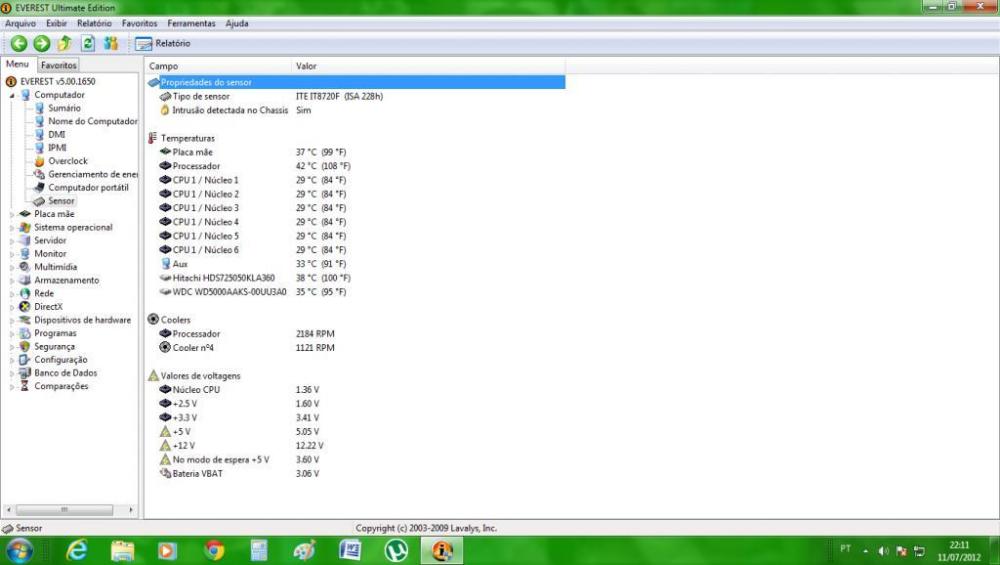Screen dimensions: 1000x565
Task: Click the green Back arrow toolbar icon
Action: point(18,43)
